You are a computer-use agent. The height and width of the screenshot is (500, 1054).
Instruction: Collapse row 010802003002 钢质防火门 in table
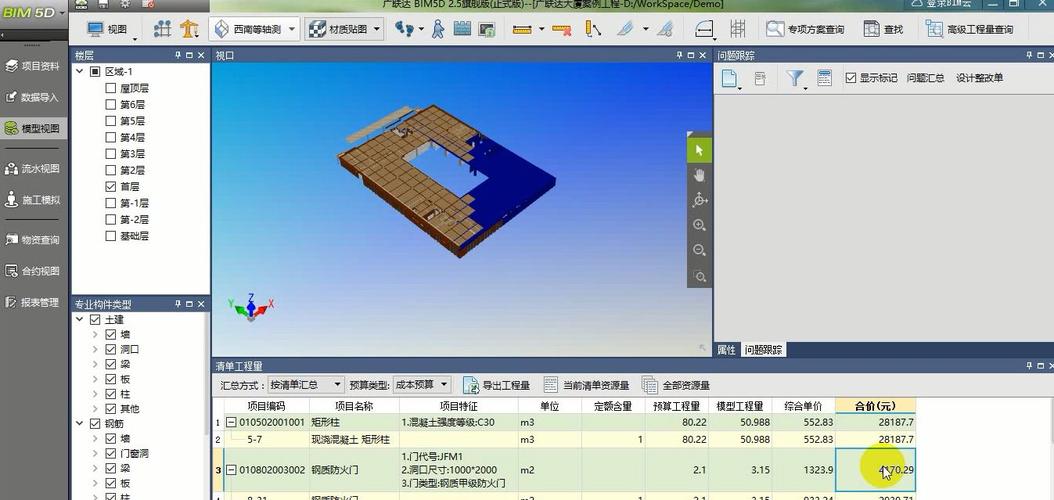point(231,470)
